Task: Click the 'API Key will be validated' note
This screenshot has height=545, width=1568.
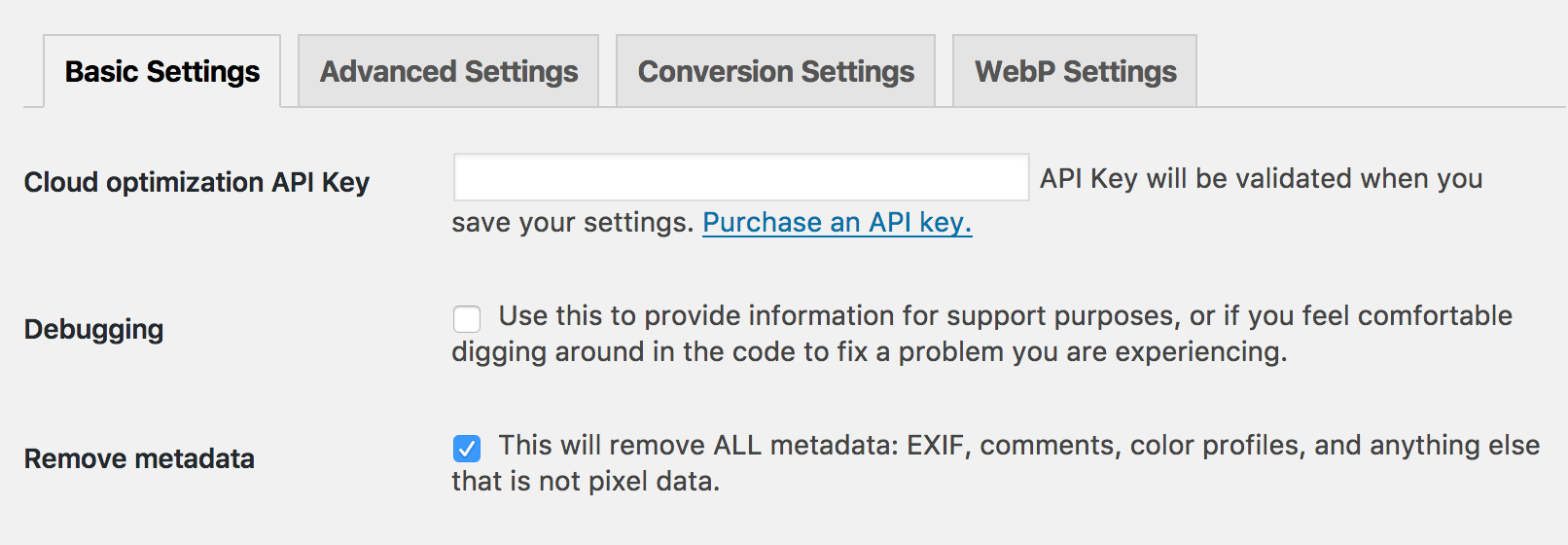Action: (x=1261, y=179)
